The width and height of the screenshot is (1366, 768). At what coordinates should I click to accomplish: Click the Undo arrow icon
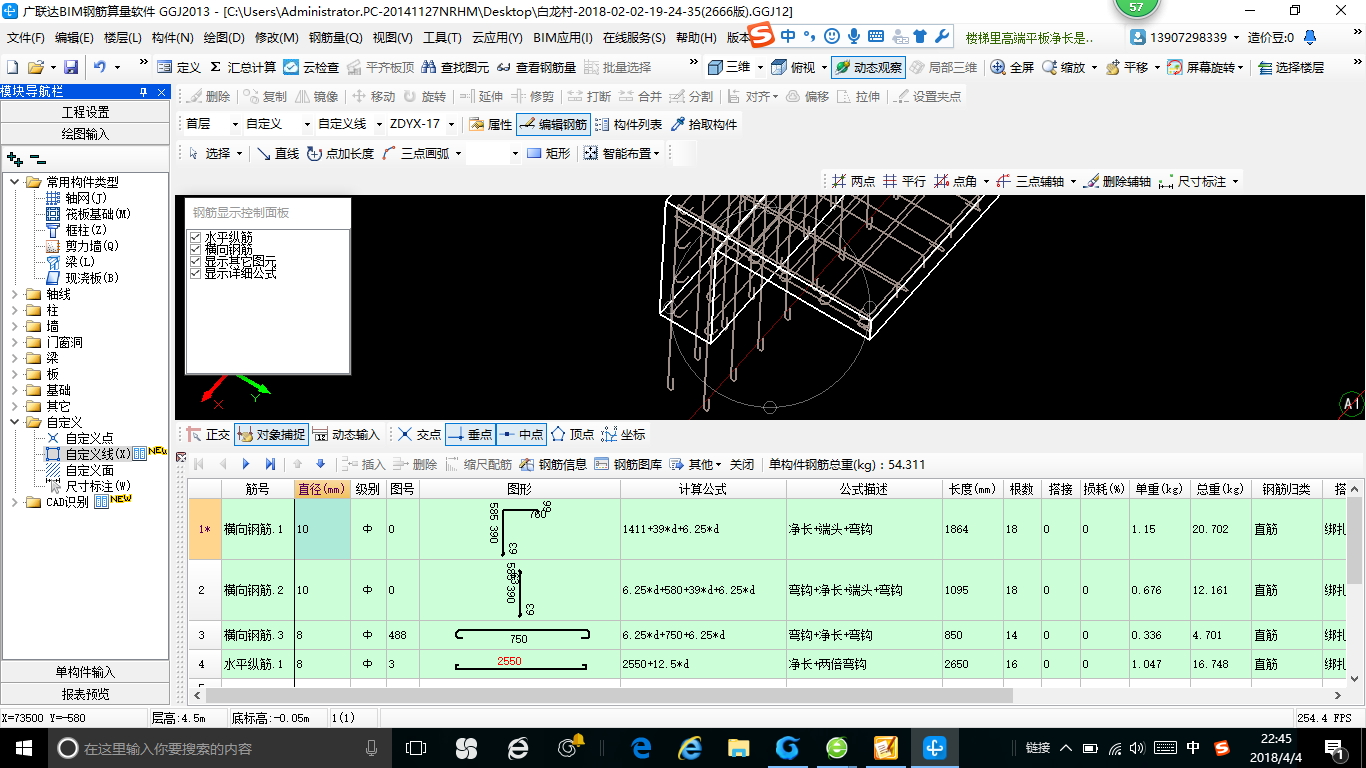[x=100, y=67]
